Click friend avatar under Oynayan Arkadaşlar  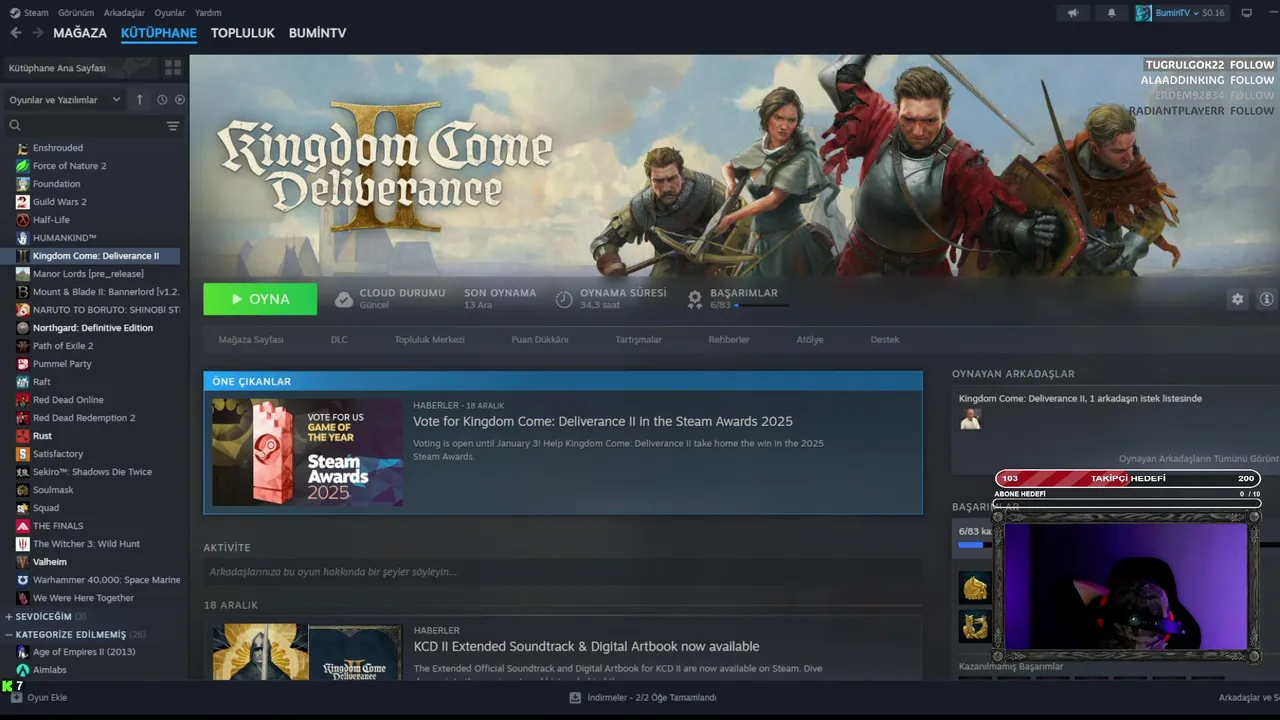970,419
